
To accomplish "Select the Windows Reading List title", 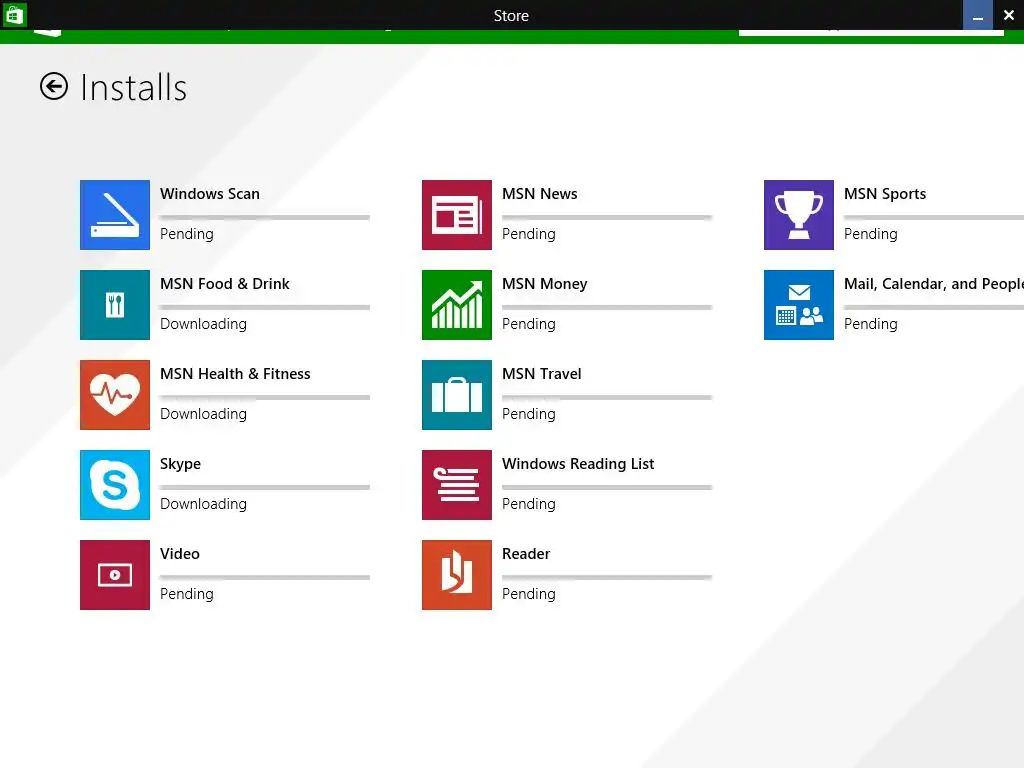I will pyautogui.click(x=578, y=464).
